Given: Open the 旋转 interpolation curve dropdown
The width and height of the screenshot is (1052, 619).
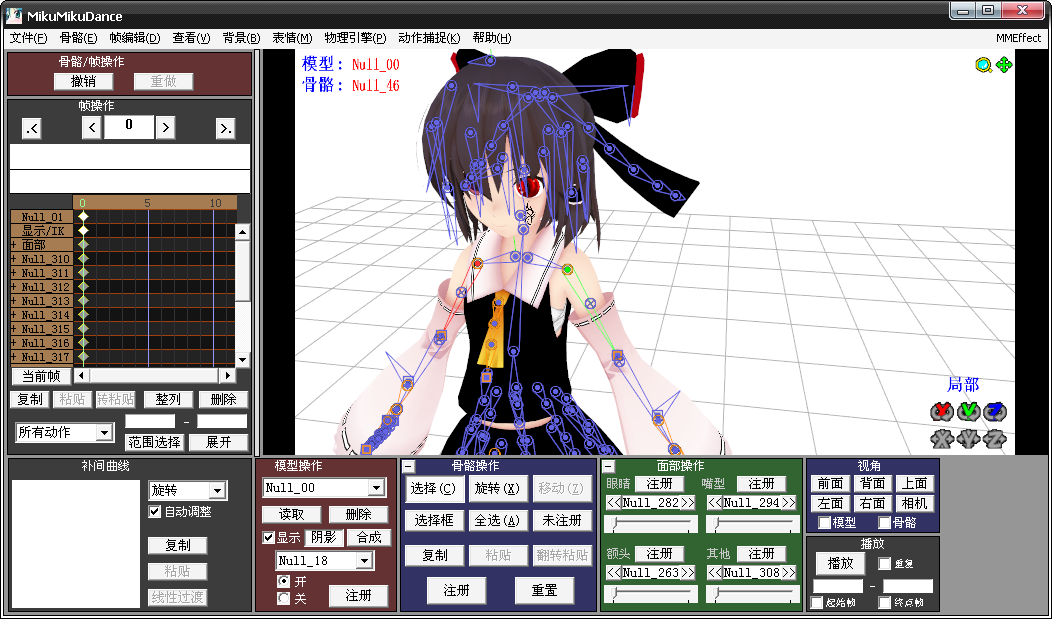Looking at the screenshot, I should [x=217, y=491].
